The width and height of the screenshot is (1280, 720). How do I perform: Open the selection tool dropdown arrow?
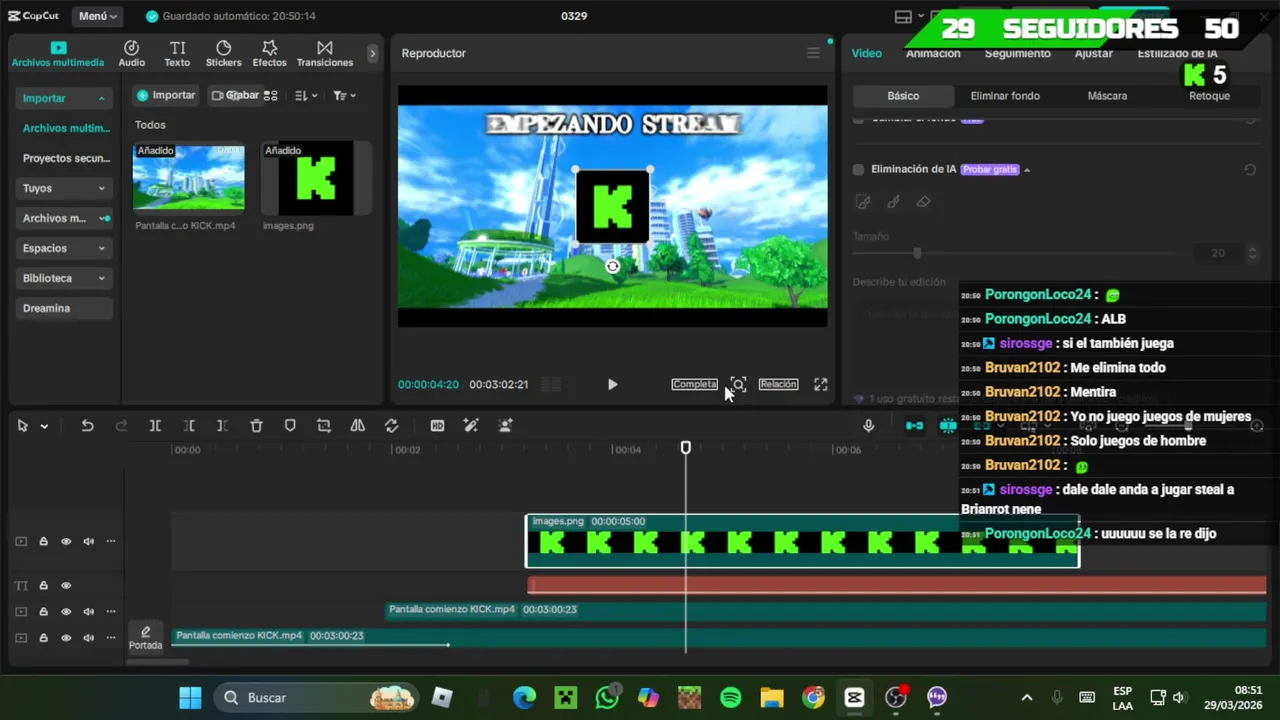click(44, 426)
